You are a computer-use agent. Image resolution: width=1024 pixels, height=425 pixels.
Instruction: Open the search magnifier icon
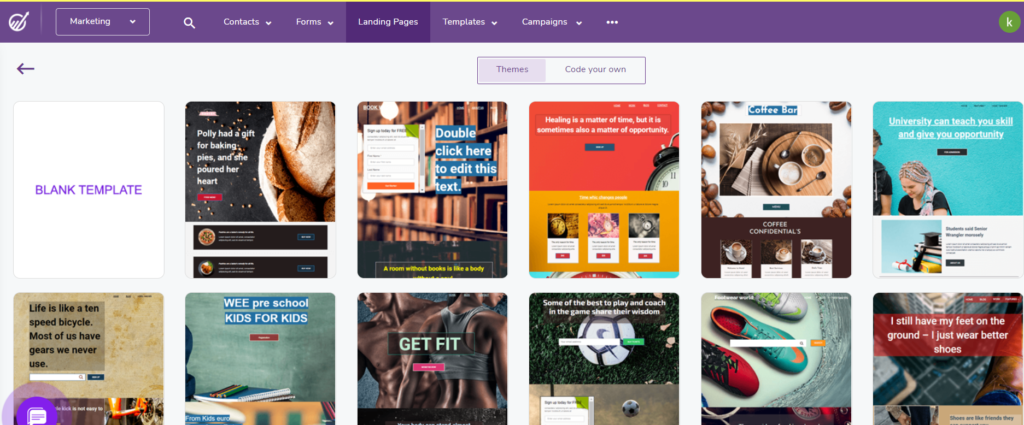pyautogui.click(x=189, y=22)
